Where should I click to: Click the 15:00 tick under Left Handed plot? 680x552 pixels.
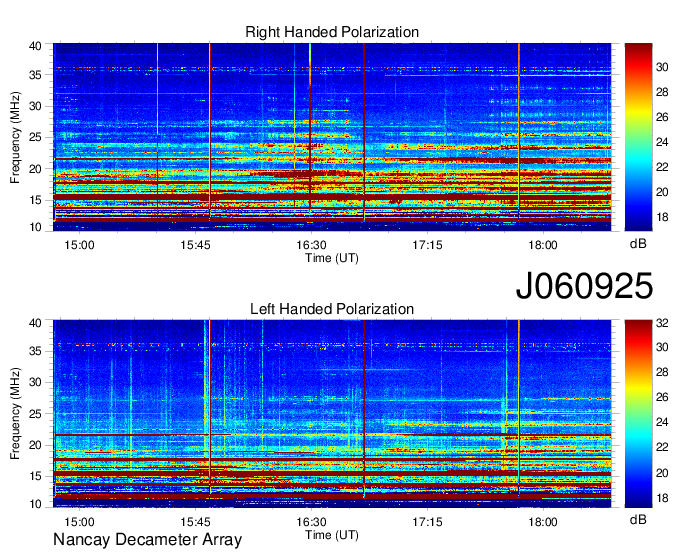79,522
